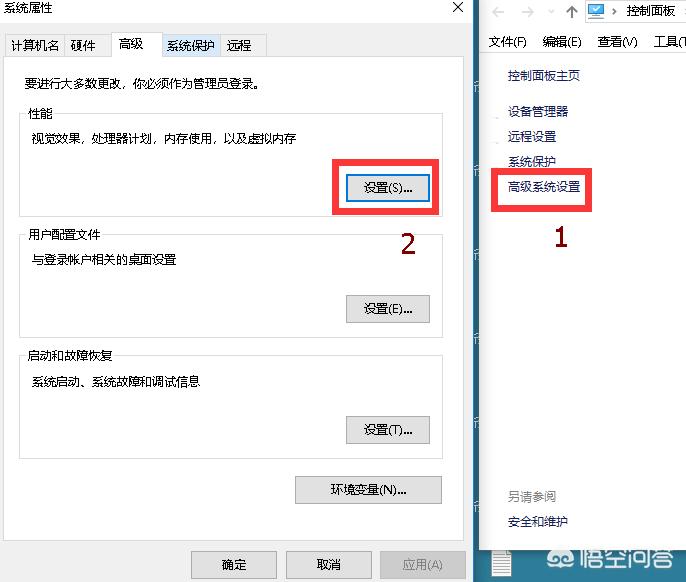Open performance 设置(S) button
The height and width of the screenshot is (582, 686).
click(388, 188)
